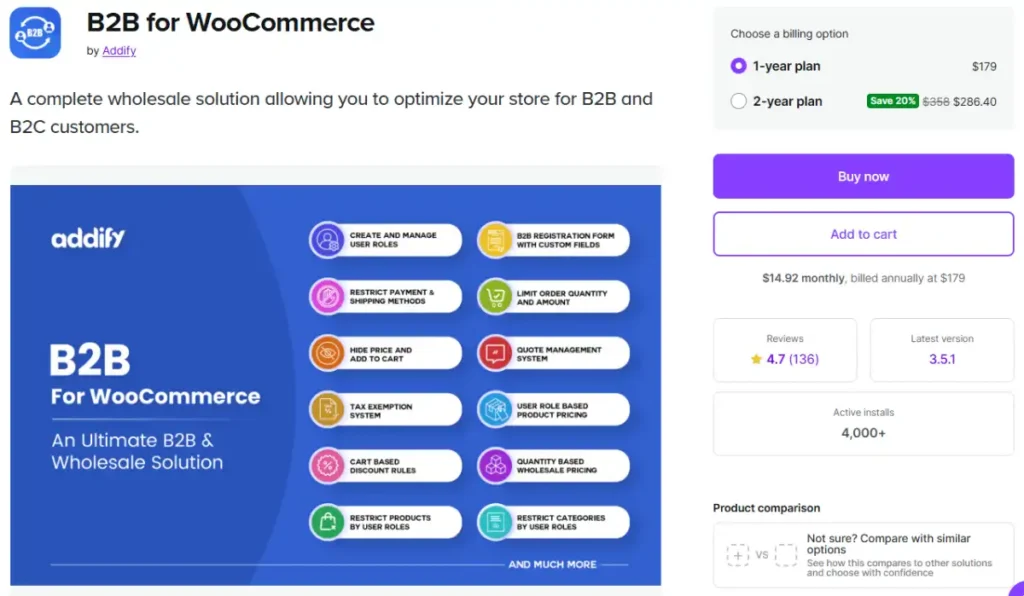Click the Quote Management System icon

(494, 354)
